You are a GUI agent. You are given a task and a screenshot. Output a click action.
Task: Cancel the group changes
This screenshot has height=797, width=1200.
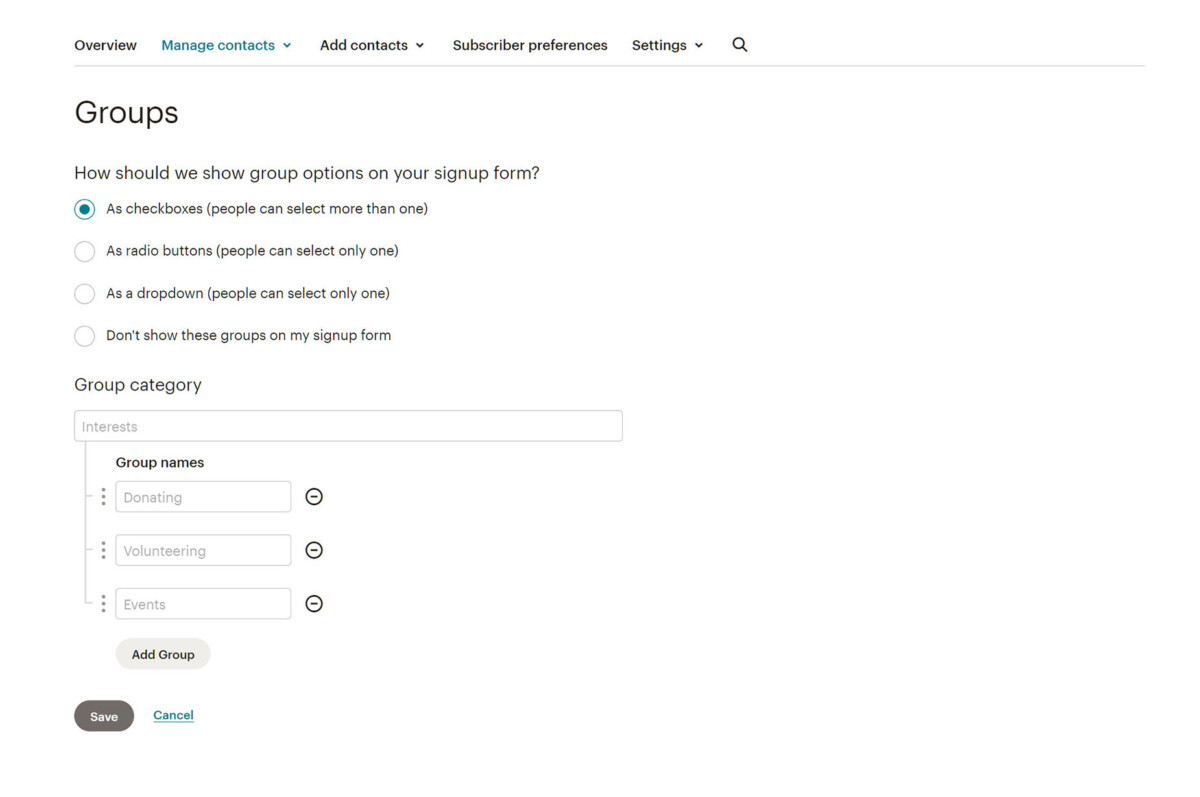click(173, 715)
